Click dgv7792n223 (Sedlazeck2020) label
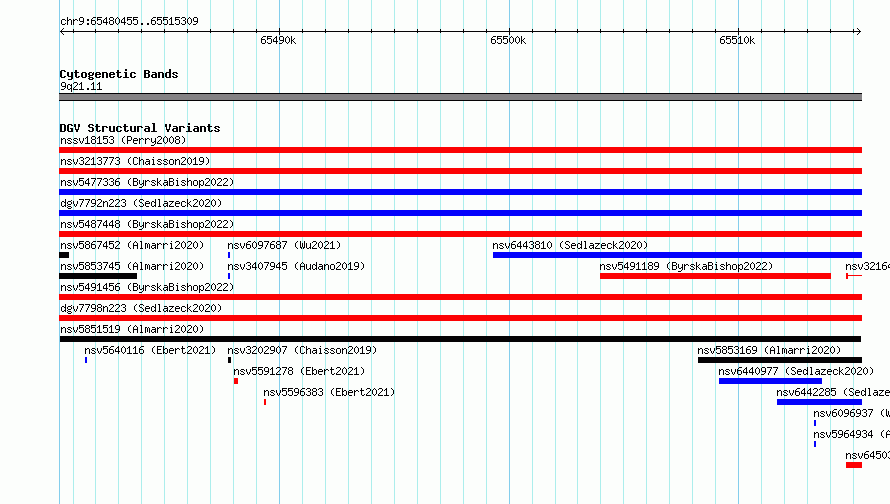Image resolution: width=890 pixels, height=504 pixels. 141,203
